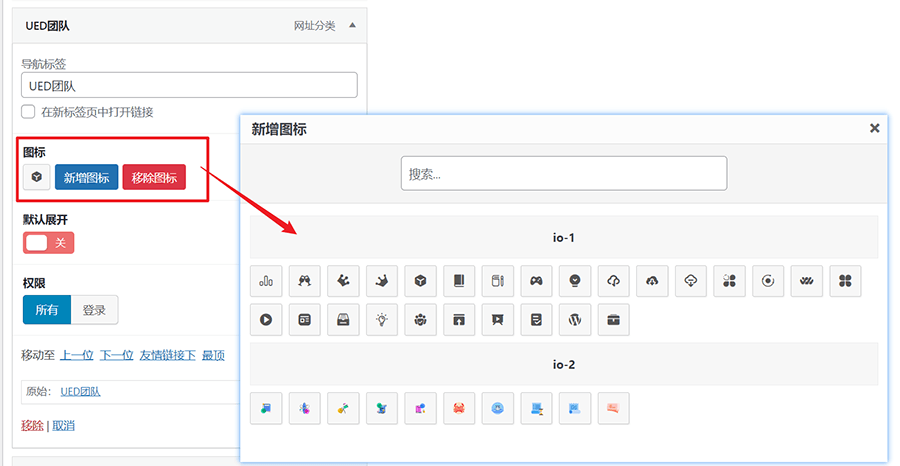Choose the WordPress logo icon
The image size is (900, 466).
(574, 320)
